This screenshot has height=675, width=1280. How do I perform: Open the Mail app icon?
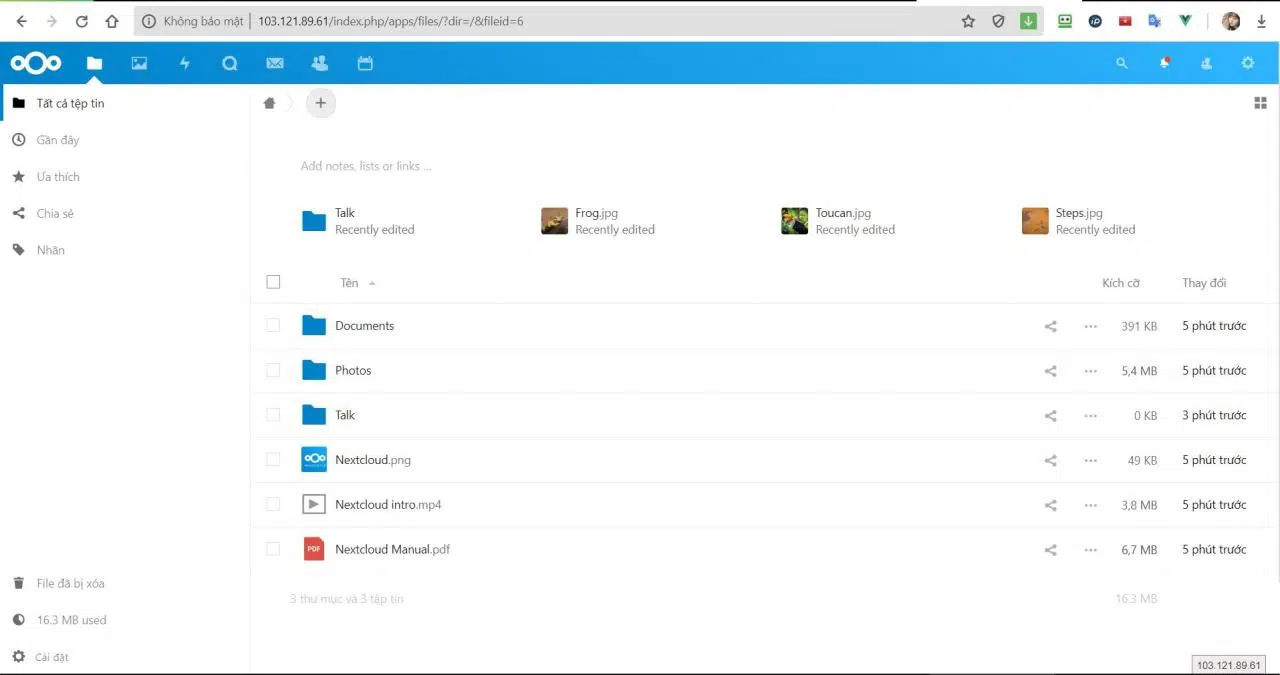point(274,62)
